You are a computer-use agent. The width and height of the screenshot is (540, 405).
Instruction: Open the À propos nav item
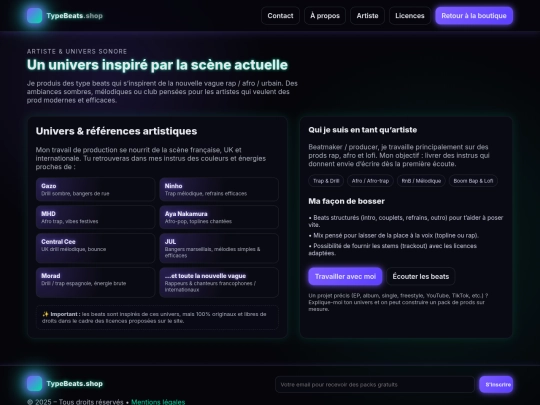point(325,15)
